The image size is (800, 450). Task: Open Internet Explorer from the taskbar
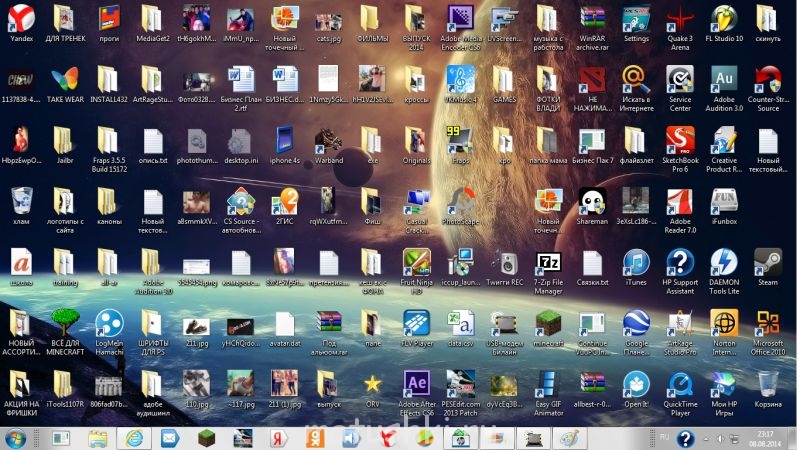pos(132,437)
